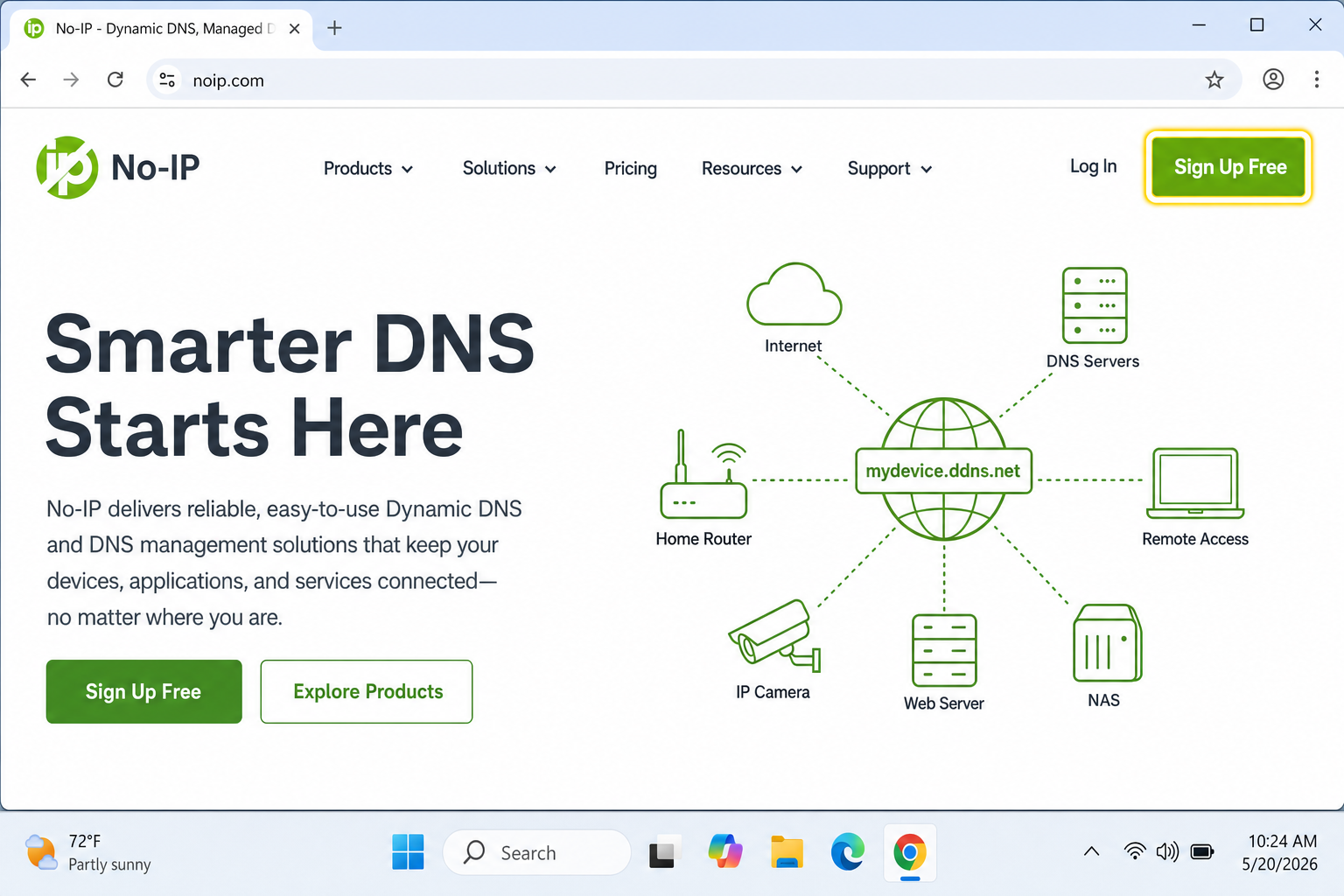Bookmark this page with the star icon
Screen dimensions: 1344x896
click(1214, 80)
